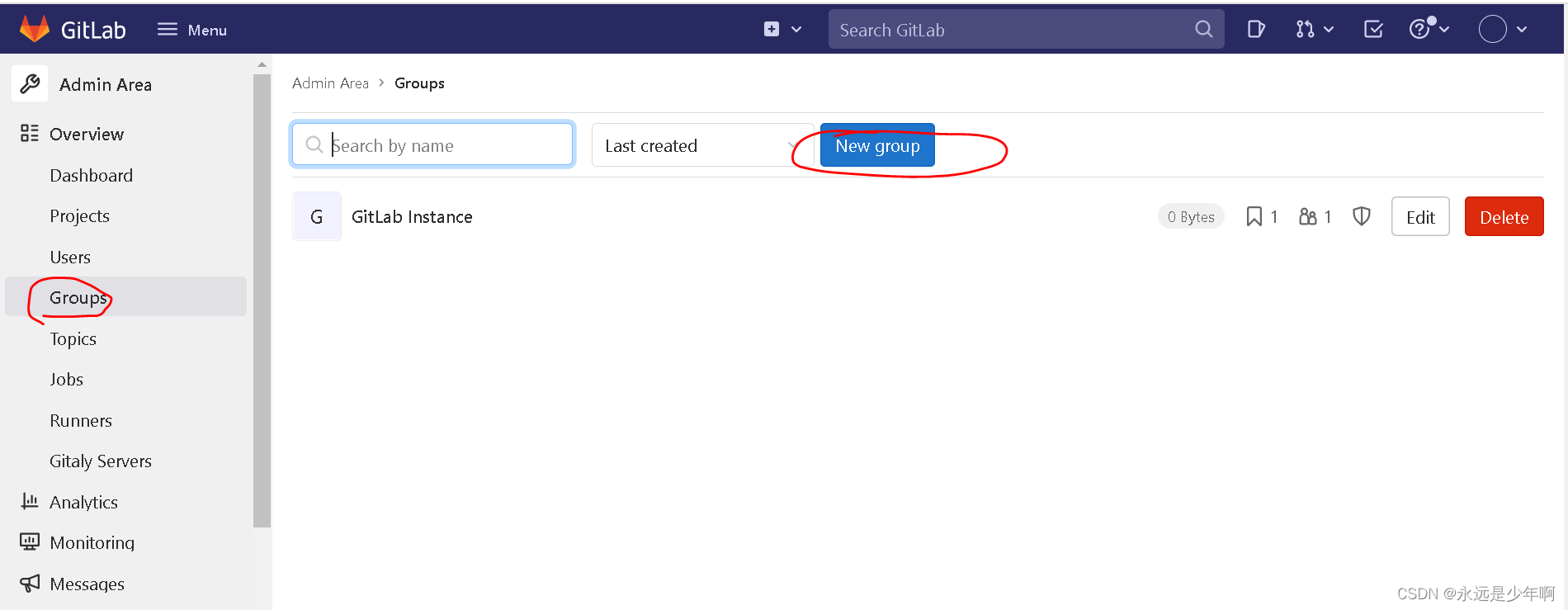Open Gitaly Servers in sidebar
Image resolution: width=1568 pixels, height=610 pixels.
click(x=101, y=461)
